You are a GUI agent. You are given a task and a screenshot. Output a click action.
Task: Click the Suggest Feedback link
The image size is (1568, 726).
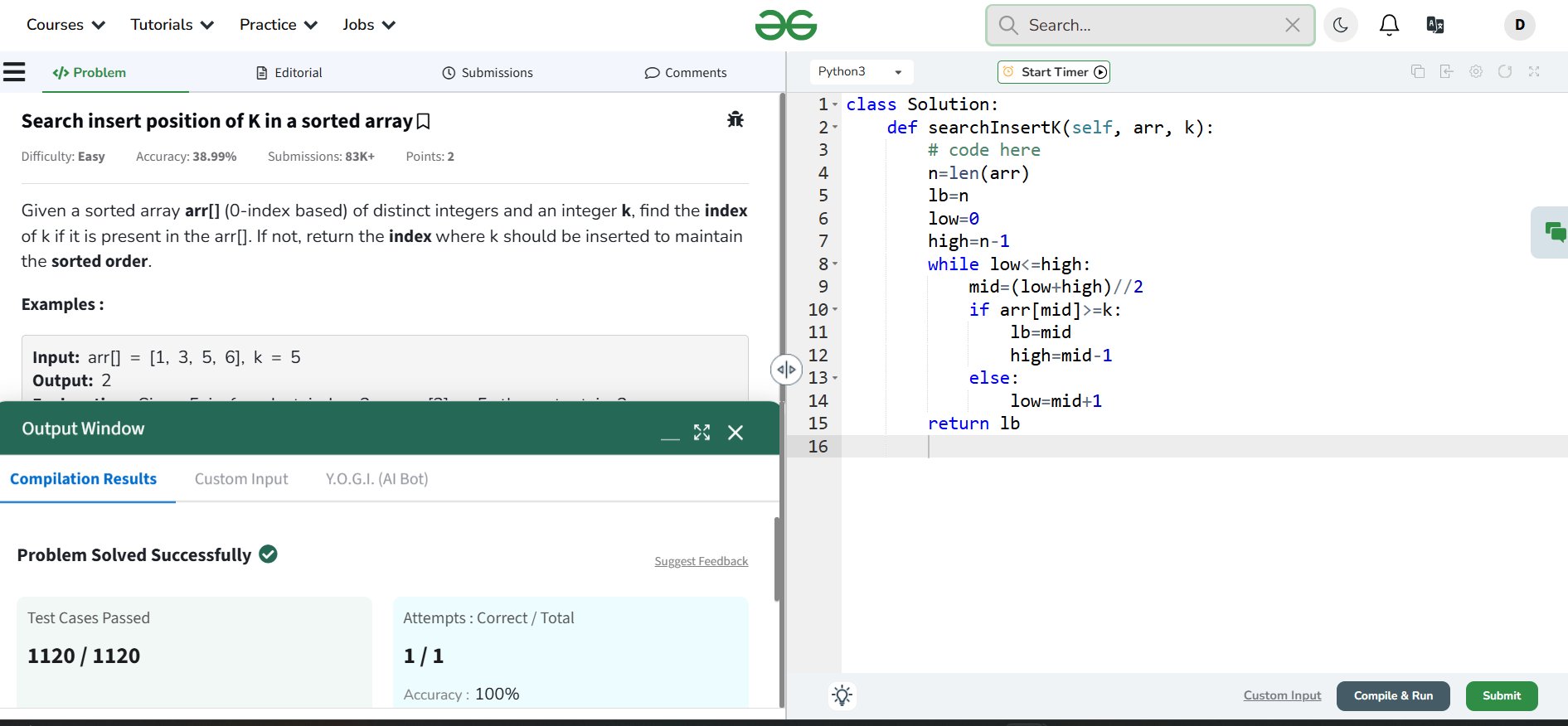[x=701, y=561]
